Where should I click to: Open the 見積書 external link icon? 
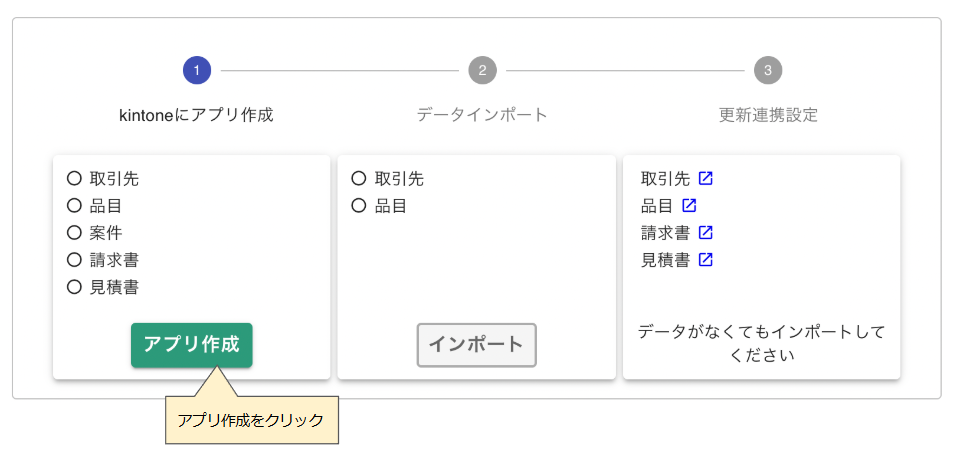[x=706, y=259]
